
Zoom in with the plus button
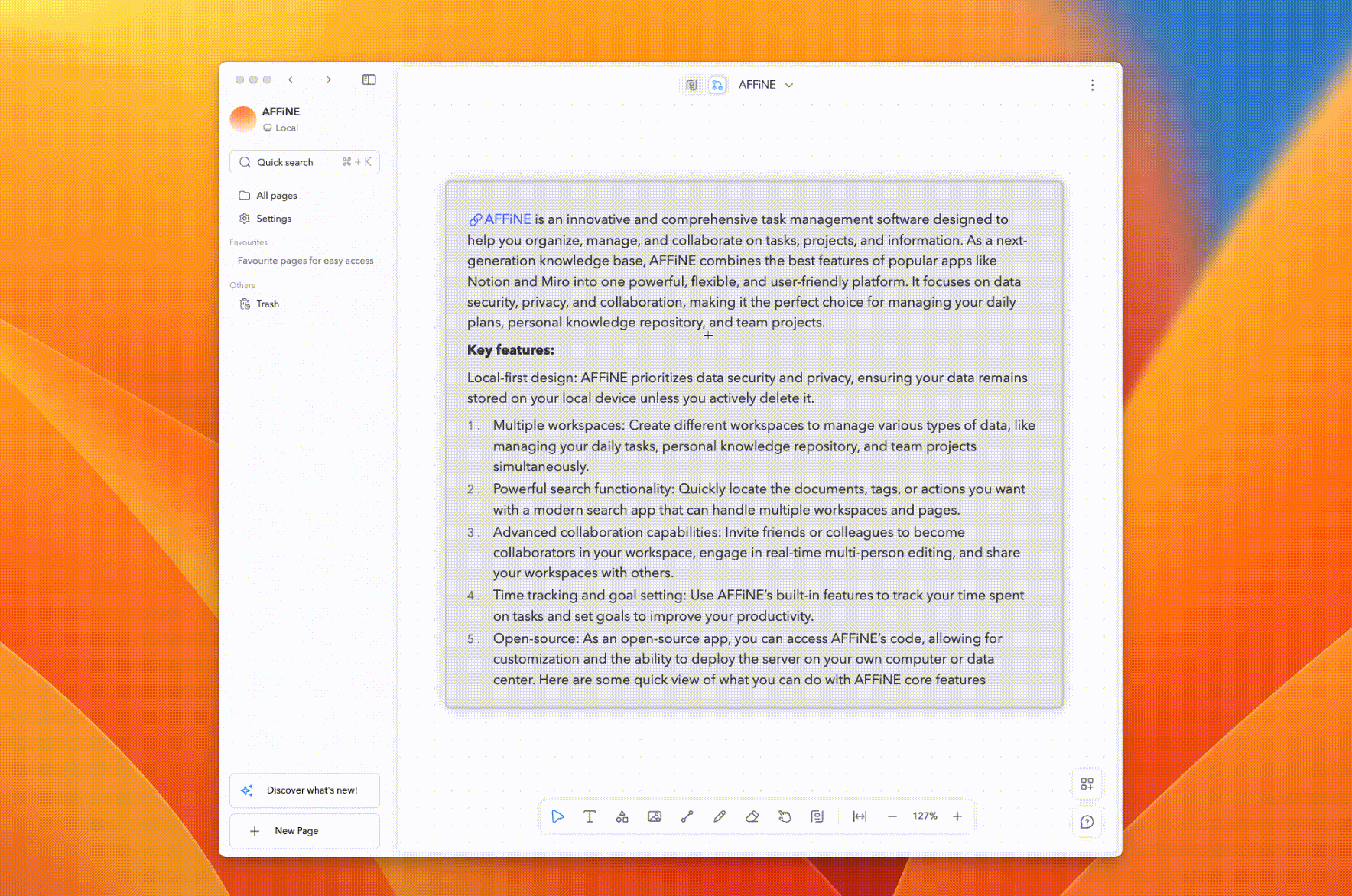coord(957,816)
